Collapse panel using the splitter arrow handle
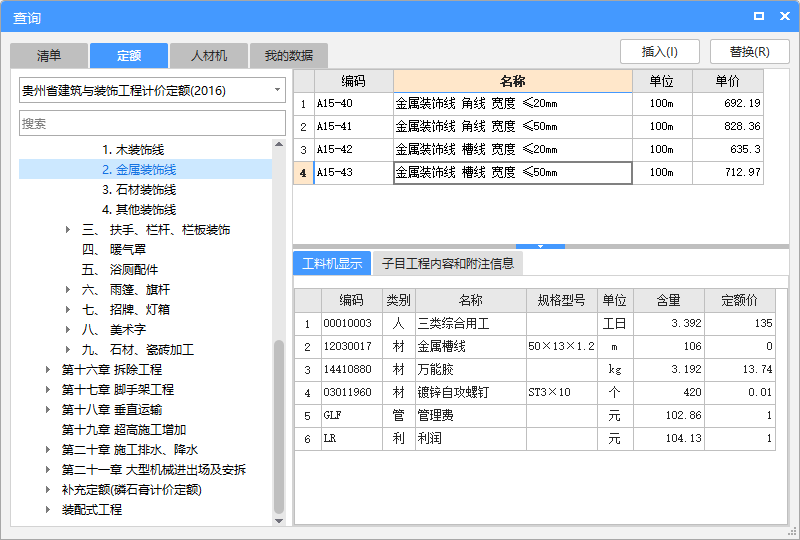800x540 pixels. coord(540,246)
